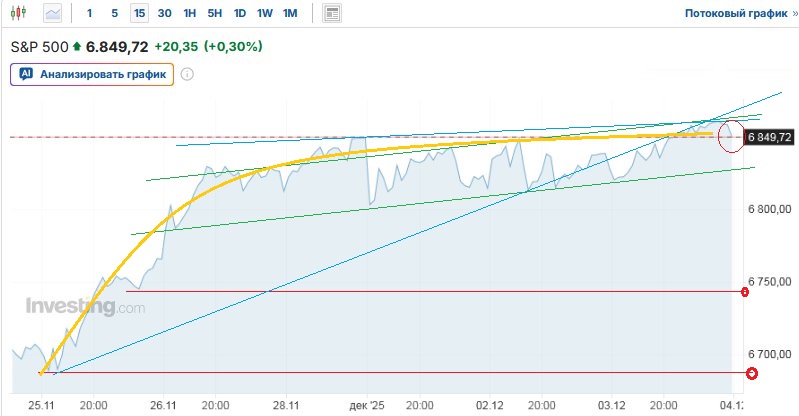Choose the 1W timeframe
The height and width of the screenshot is (416, 799).
point(264,14)
